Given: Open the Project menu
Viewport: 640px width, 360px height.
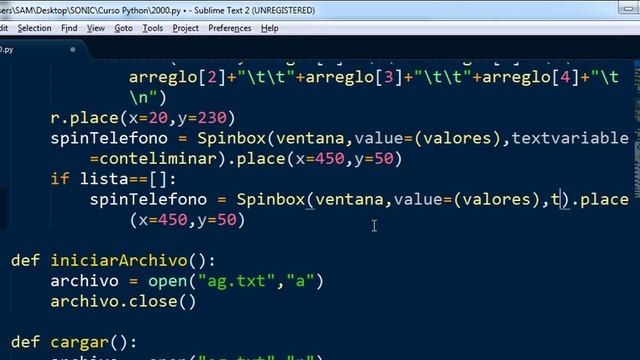Looking at the screenshot, I should tap(185, 28).
